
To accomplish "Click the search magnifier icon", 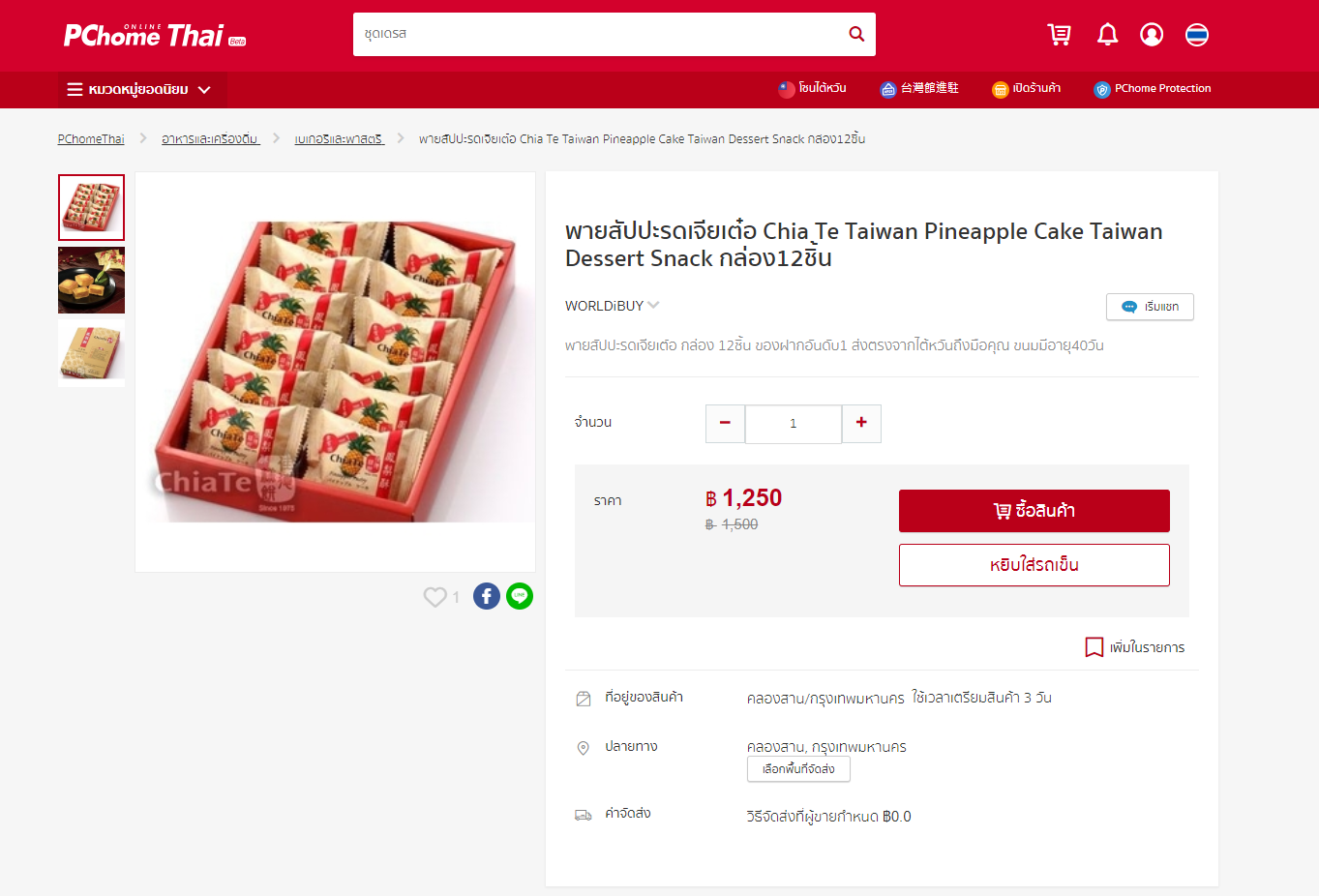I will (x=856, y=34).
